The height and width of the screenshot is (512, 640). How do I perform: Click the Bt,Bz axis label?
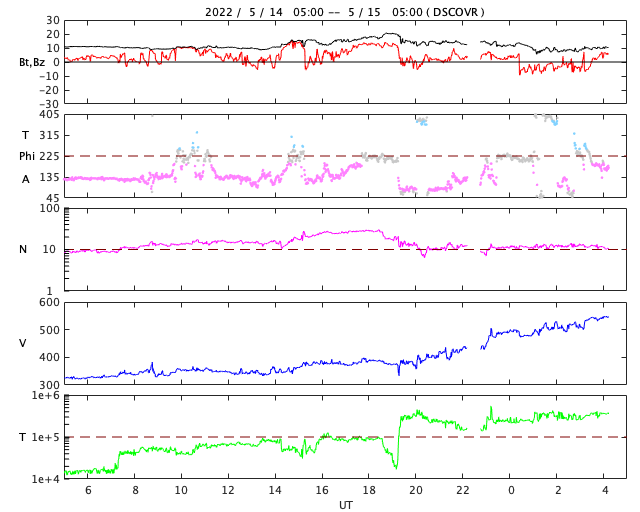(32, 62)
